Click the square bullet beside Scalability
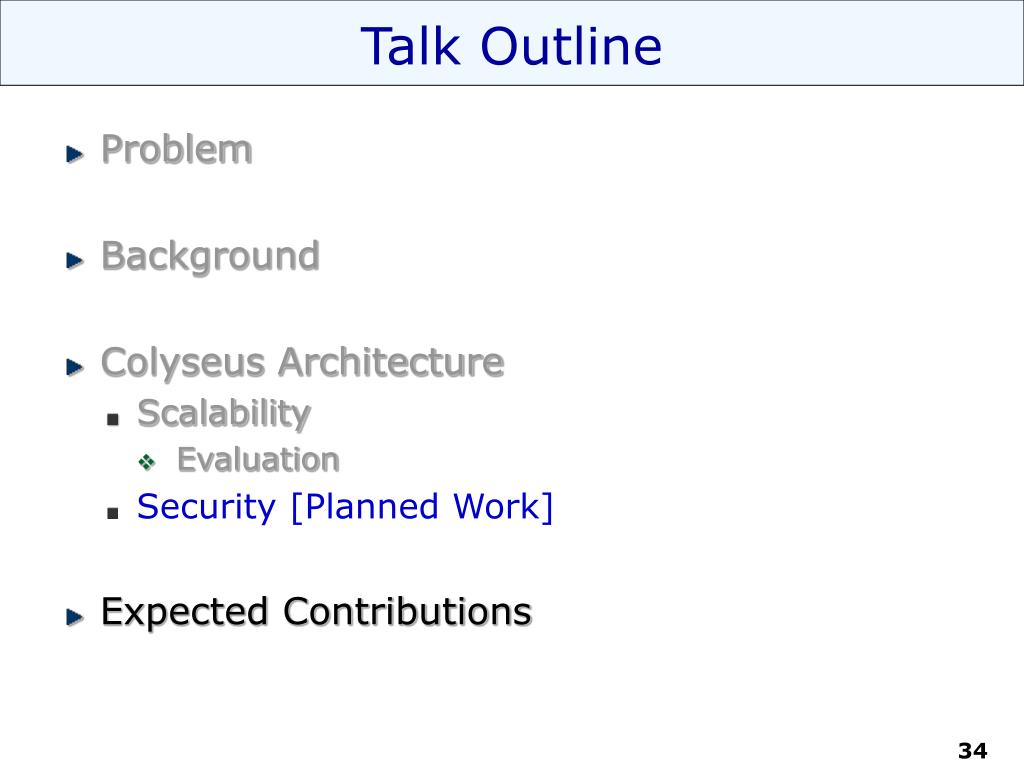This screenshot has width=1024, height=768. pyautogui.click(x=113, y=419)
